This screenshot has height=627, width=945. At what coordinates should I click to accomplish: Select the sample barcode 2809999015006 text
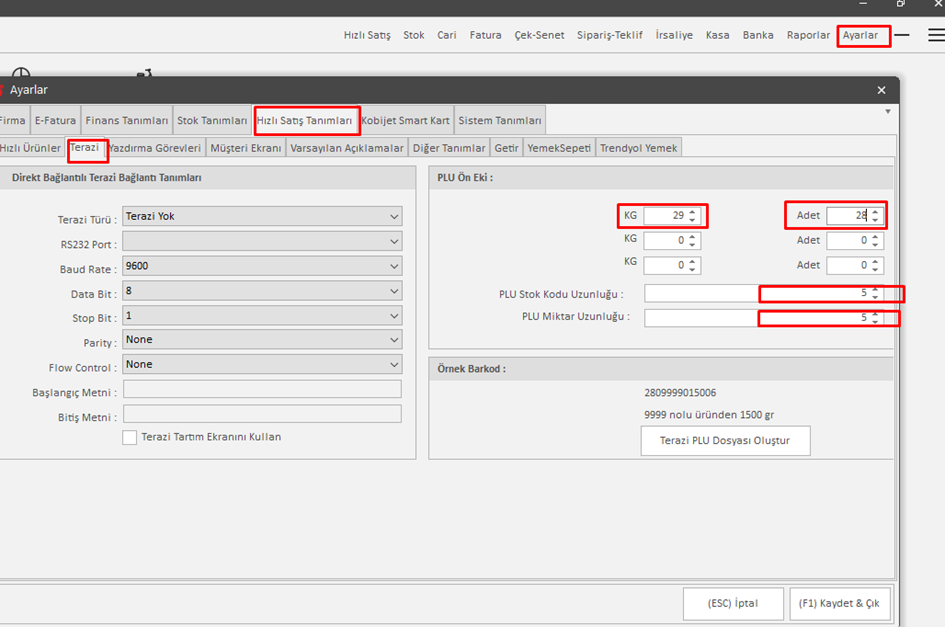pyautogui.click(x=680, y=392)
